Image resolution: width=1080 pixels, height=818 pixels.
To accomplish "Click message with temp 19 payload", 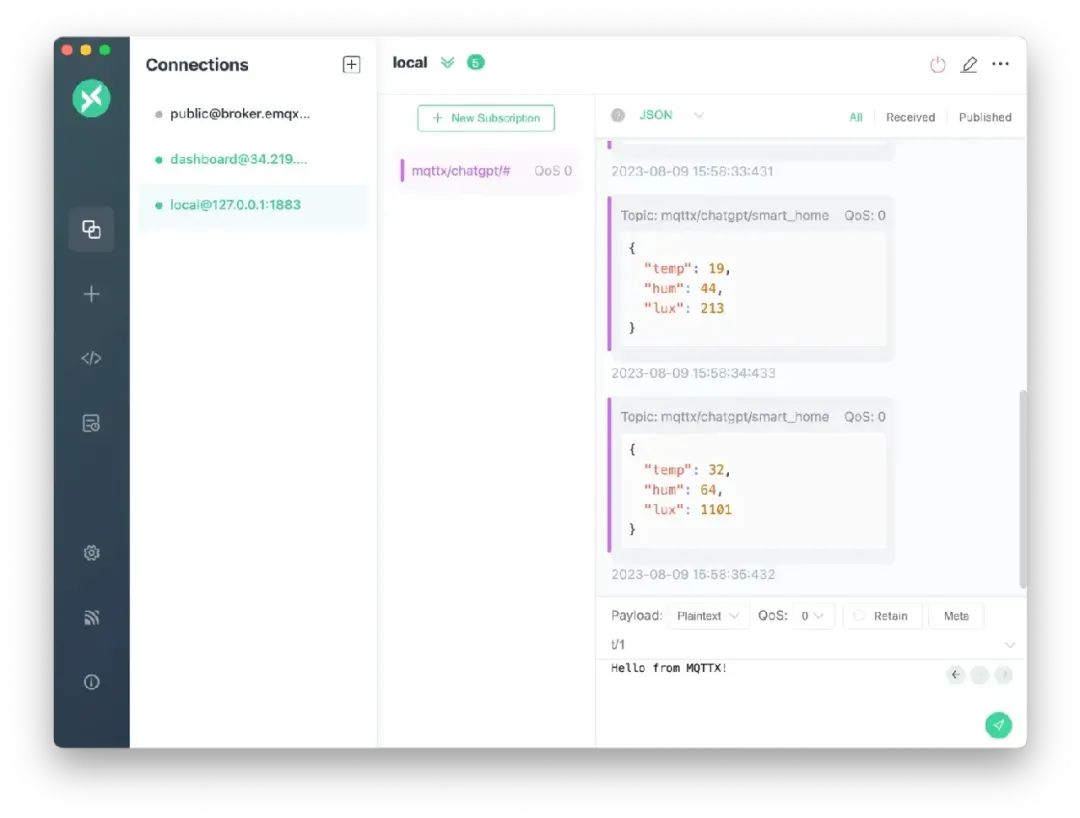I will (751, 278).
